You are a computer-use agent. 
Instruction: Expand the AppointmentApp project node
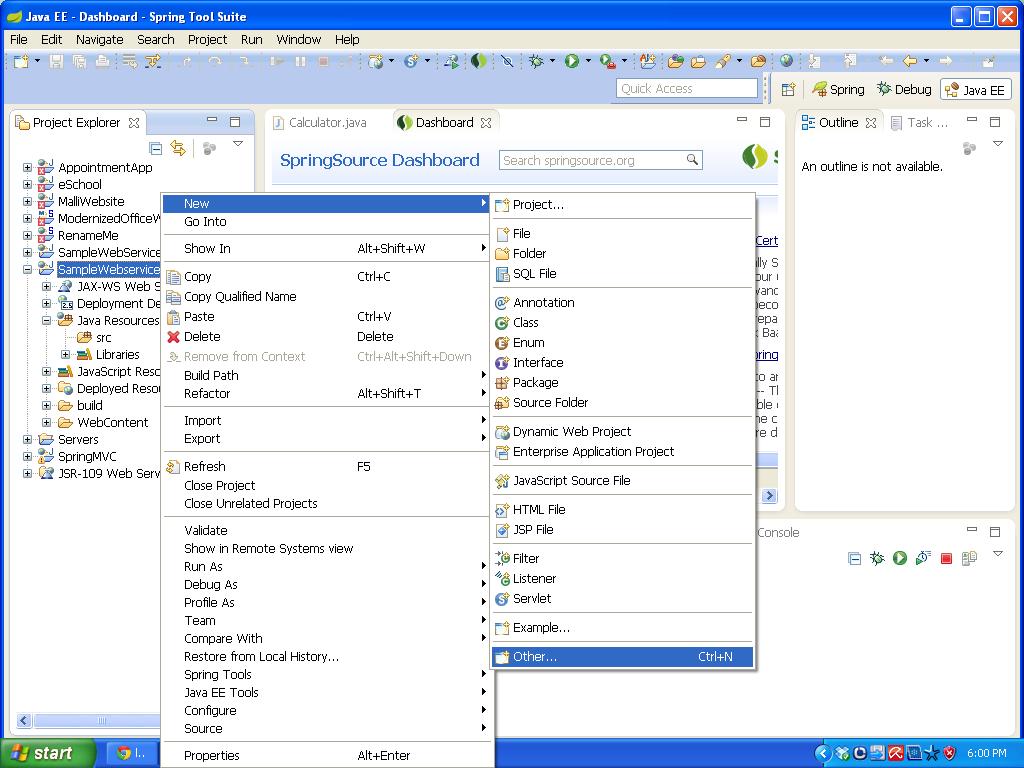(x=27, y=168)
